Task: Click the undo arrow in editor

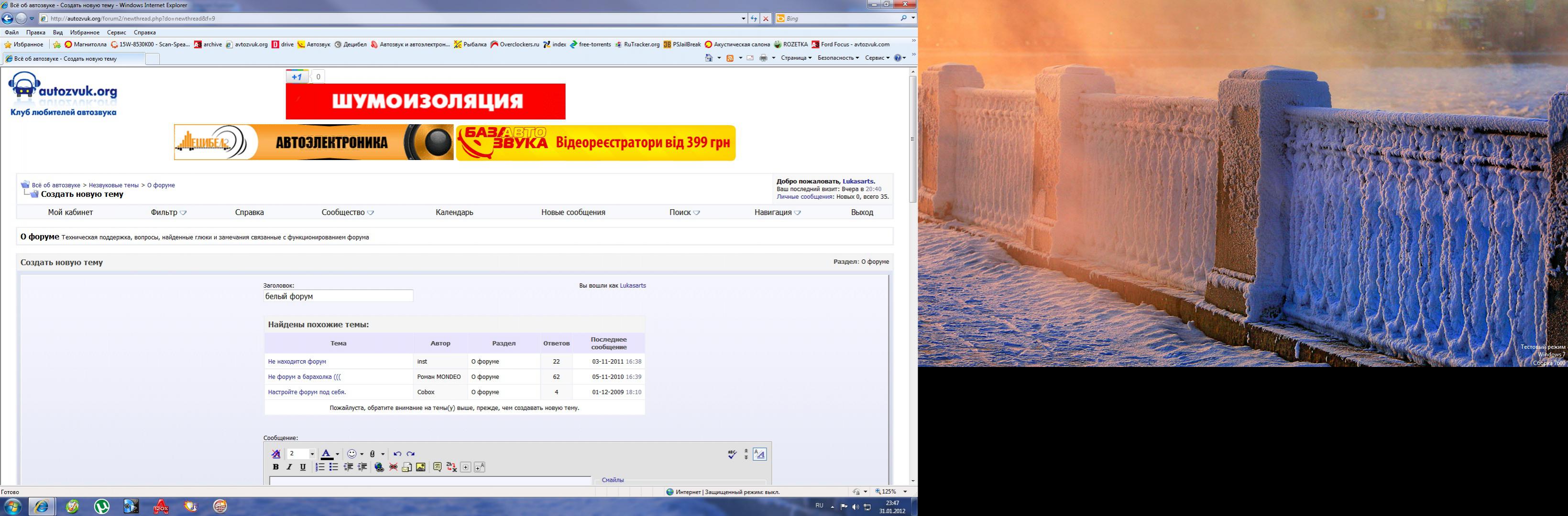Action: coord(397,453)
